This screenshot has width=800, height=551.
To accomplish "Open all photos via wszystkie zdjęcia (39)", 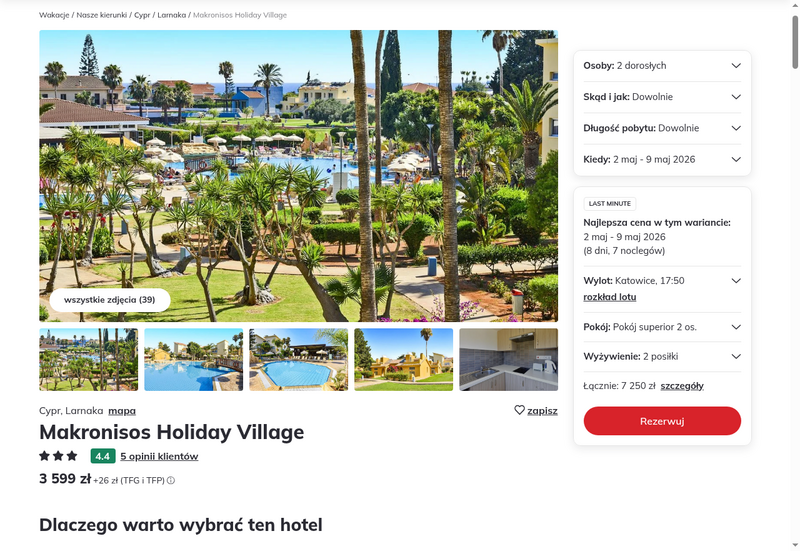I will [x=110, y=300].
